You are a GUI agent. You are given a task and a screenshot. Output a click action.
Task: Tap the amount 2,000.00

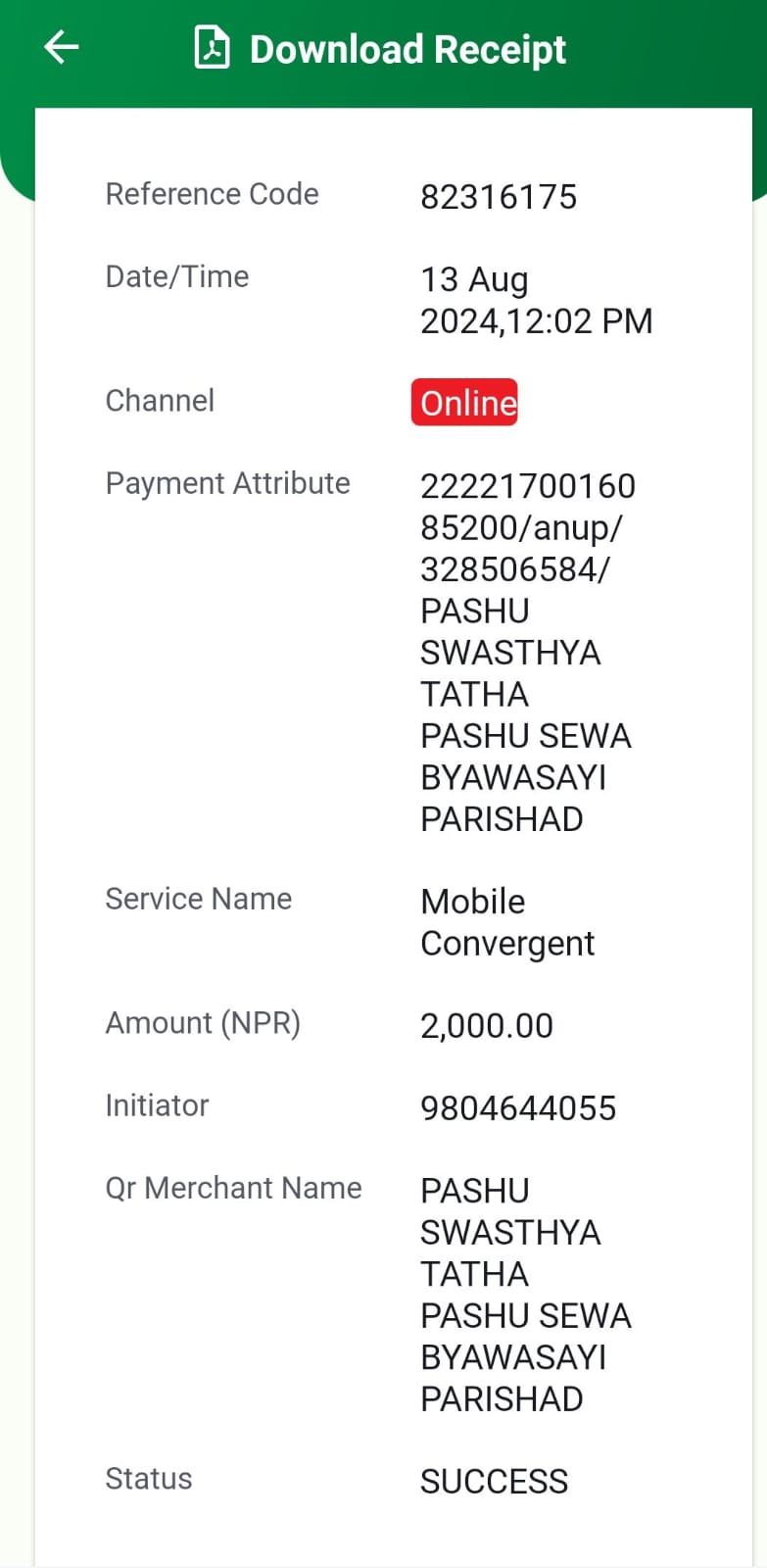point(487,1026)
